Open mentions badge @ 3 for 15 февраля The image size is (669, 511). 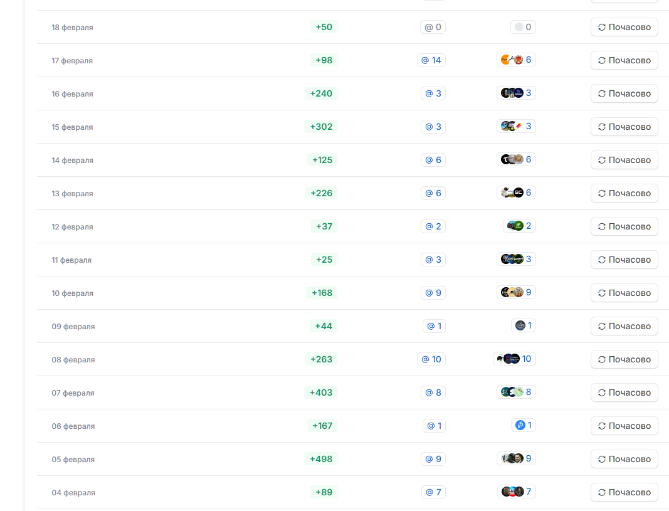pos(433,127)
